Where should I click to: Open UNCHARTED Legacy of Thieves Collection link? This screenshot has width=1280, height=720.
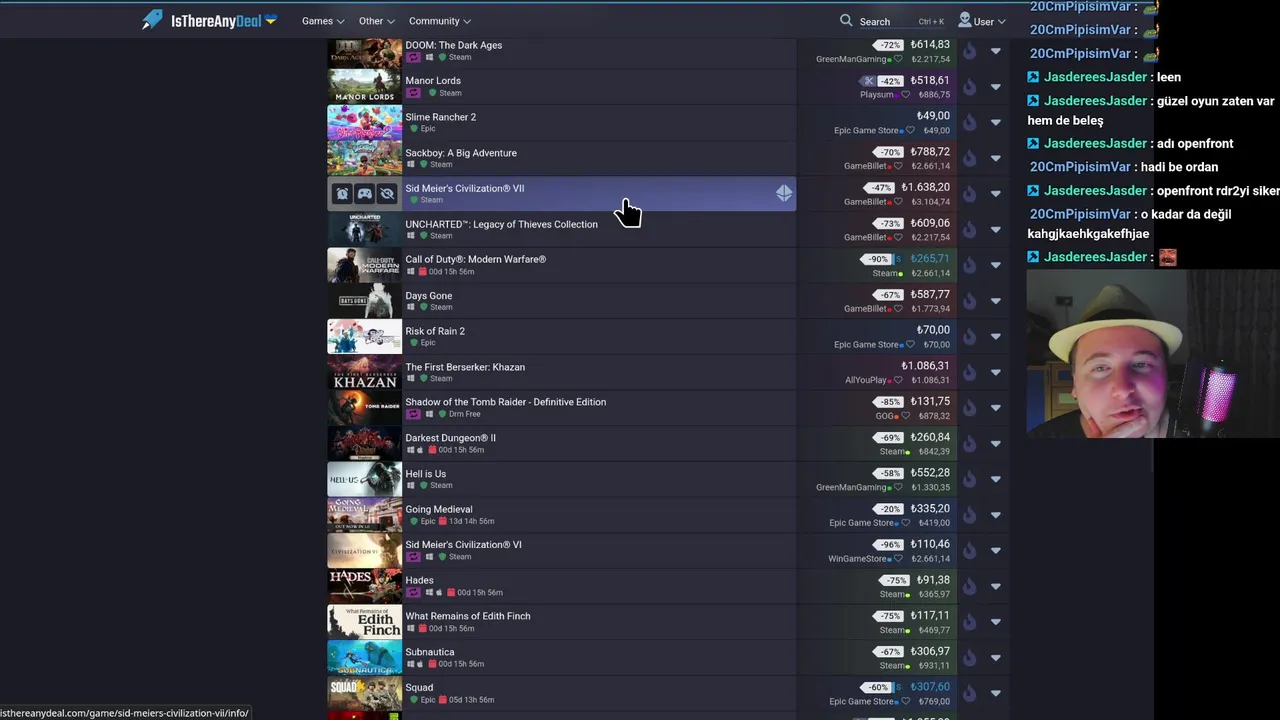[x=501, y=224]
